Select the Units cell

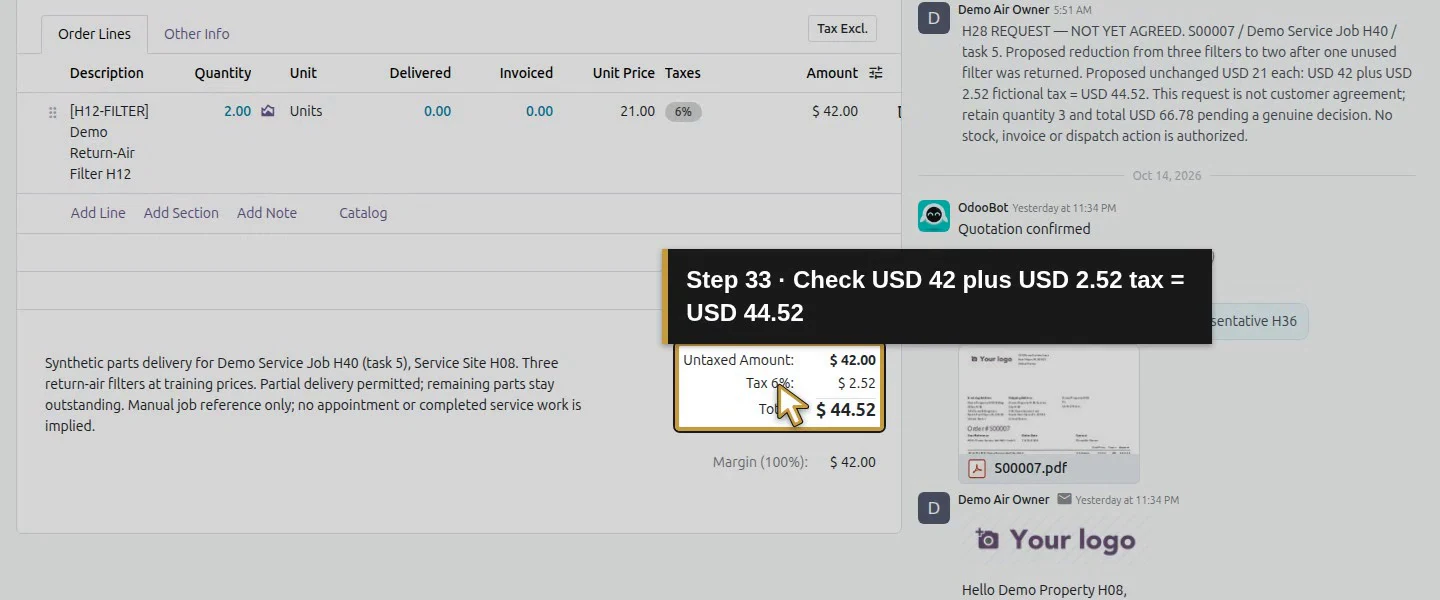click(306, 111)
